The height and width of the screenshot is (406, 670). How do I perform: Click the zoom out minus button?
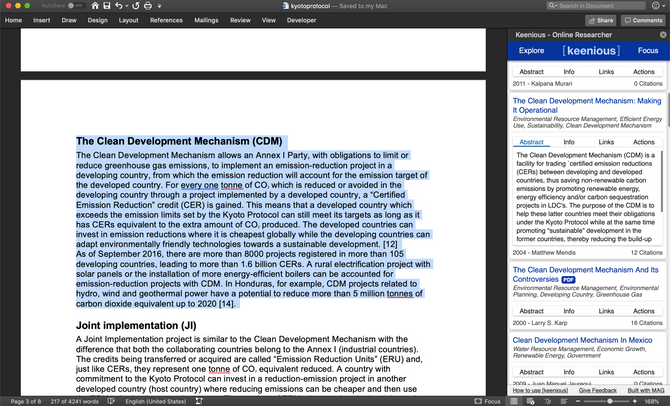[578, 401]
